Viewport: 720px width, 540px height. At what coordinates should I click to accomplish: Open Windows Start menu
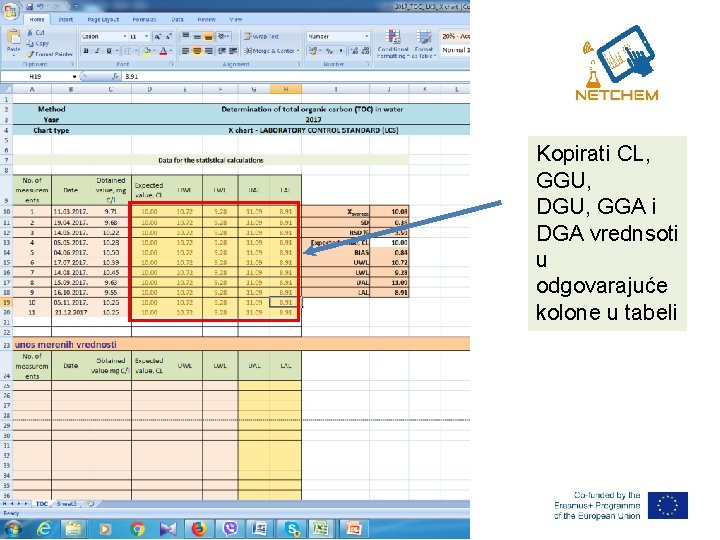click(x=11, y=529)
